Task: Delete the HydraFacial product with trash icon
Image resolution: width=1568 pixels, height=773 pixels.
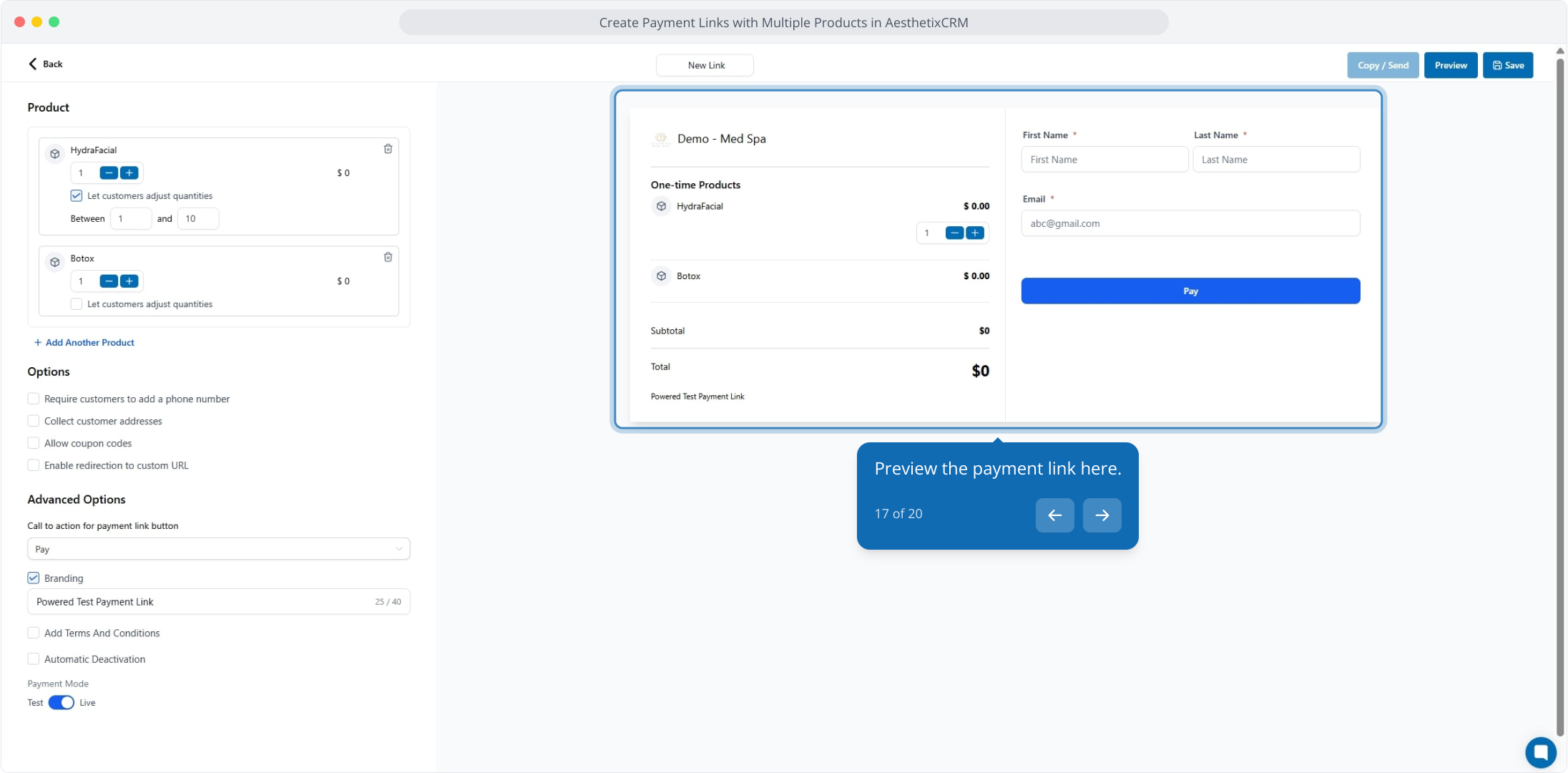Action: (x=388, y=149)
